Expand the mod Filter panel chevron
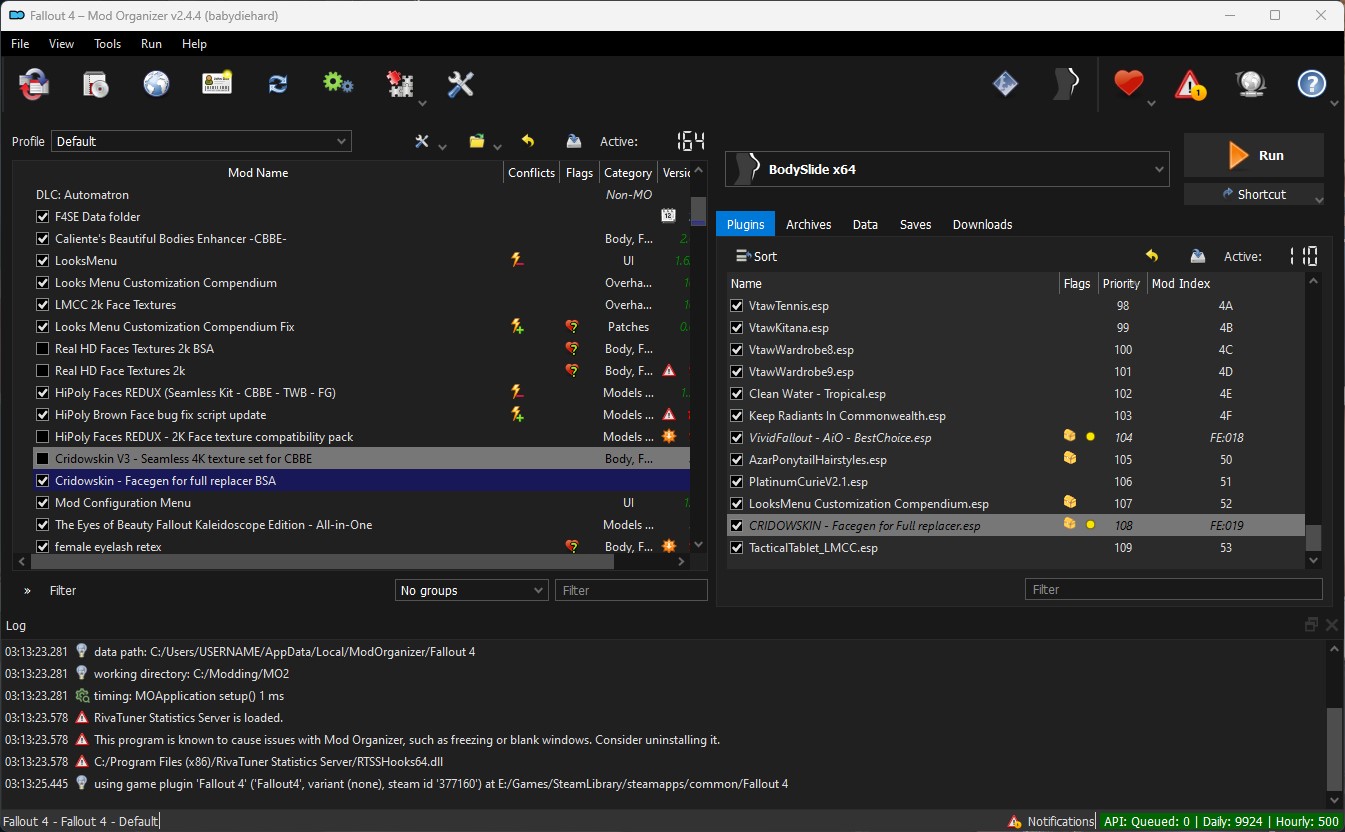The image size is (1345, 832). click(x=27, y=591)
